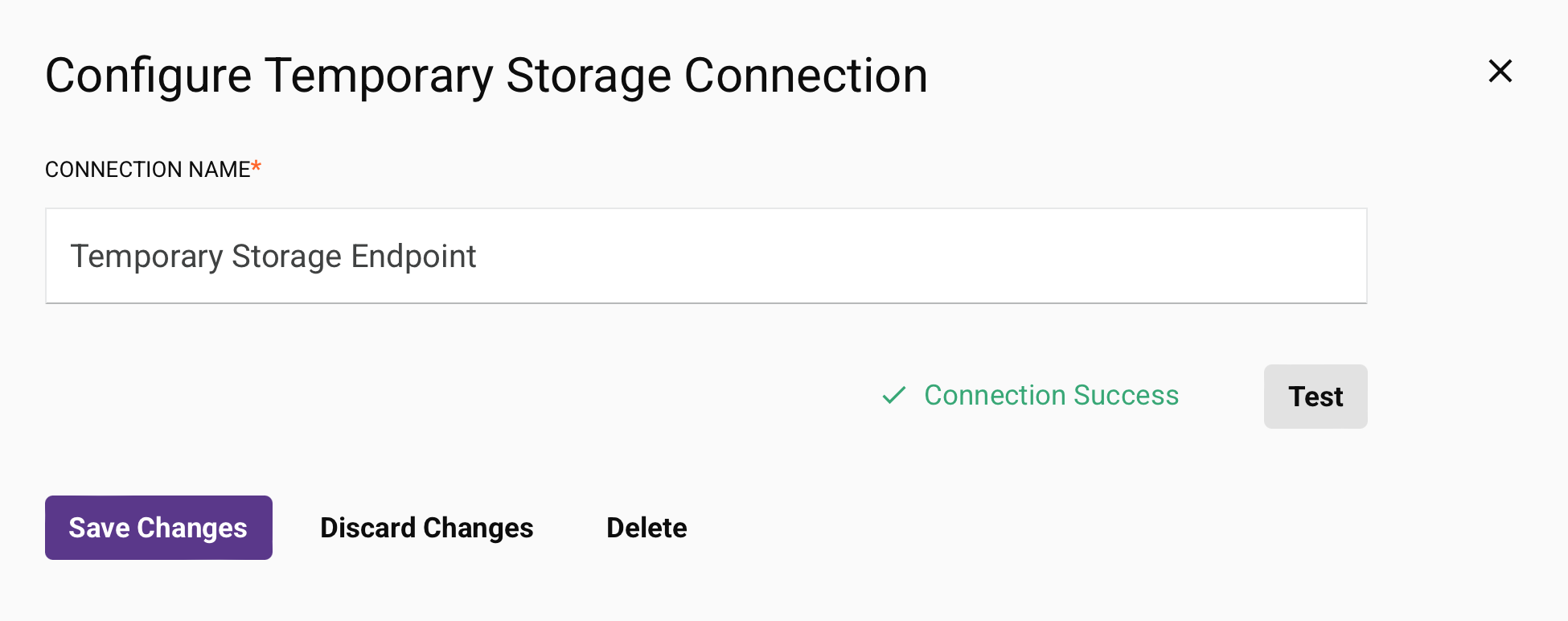Focus the Connection Name input field

[705, 256]
